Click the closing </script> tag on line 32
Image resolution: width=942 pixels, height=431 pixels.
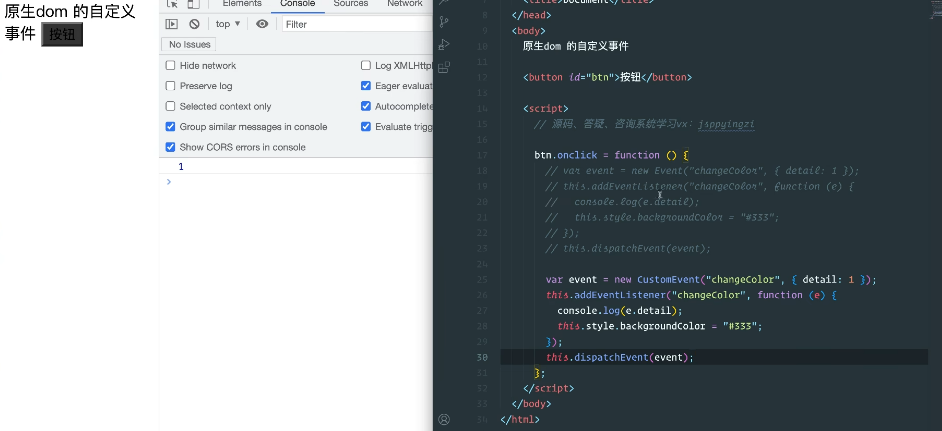(548, 388)
